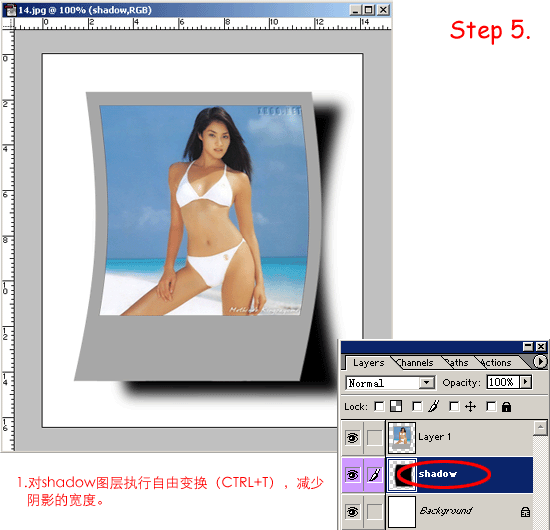Click the lock transparent pixels checkerboard icon

(x=396, y=406)
